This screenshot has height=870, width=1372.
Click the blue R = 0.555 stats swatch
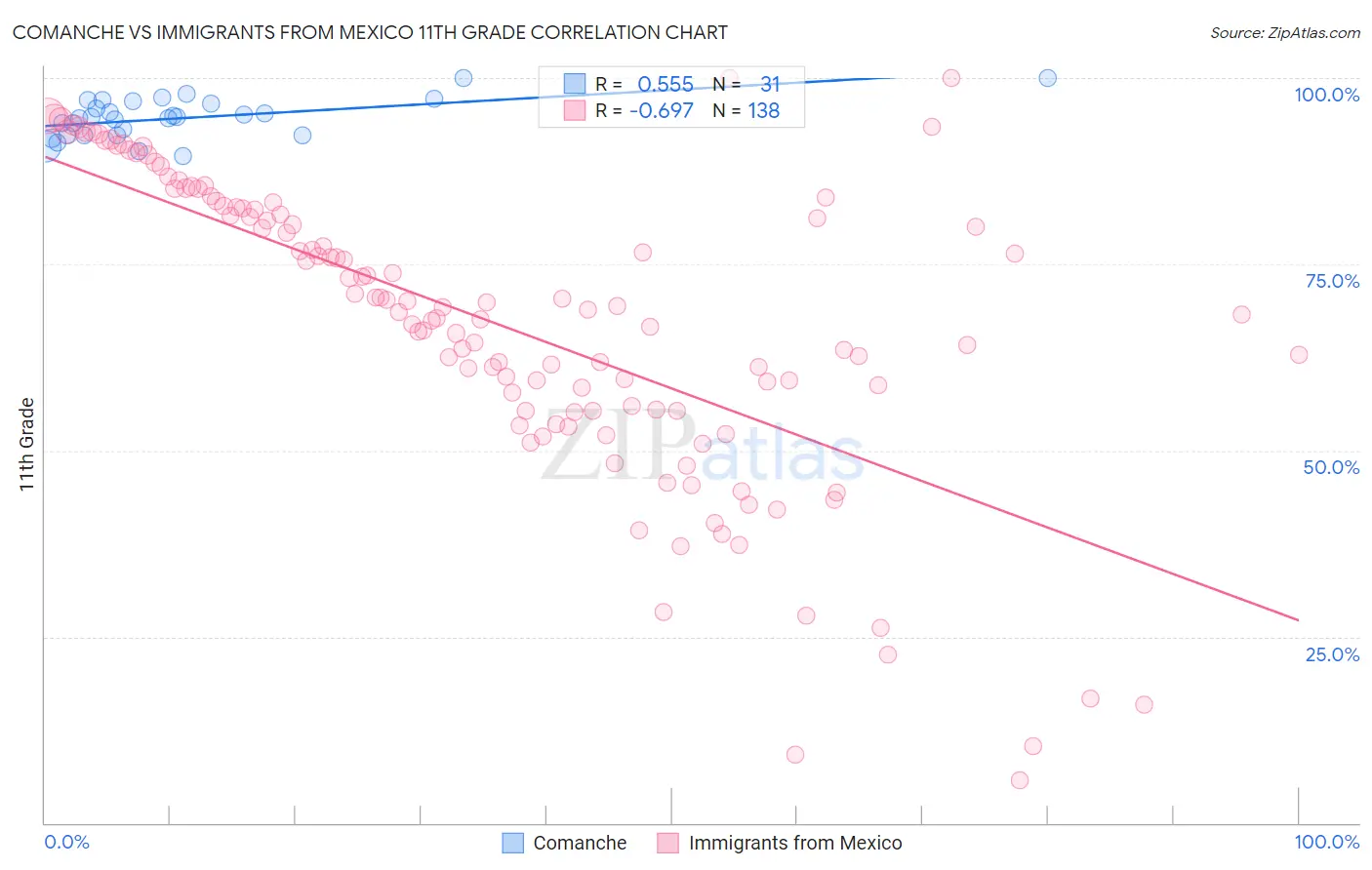pos(575,84)
